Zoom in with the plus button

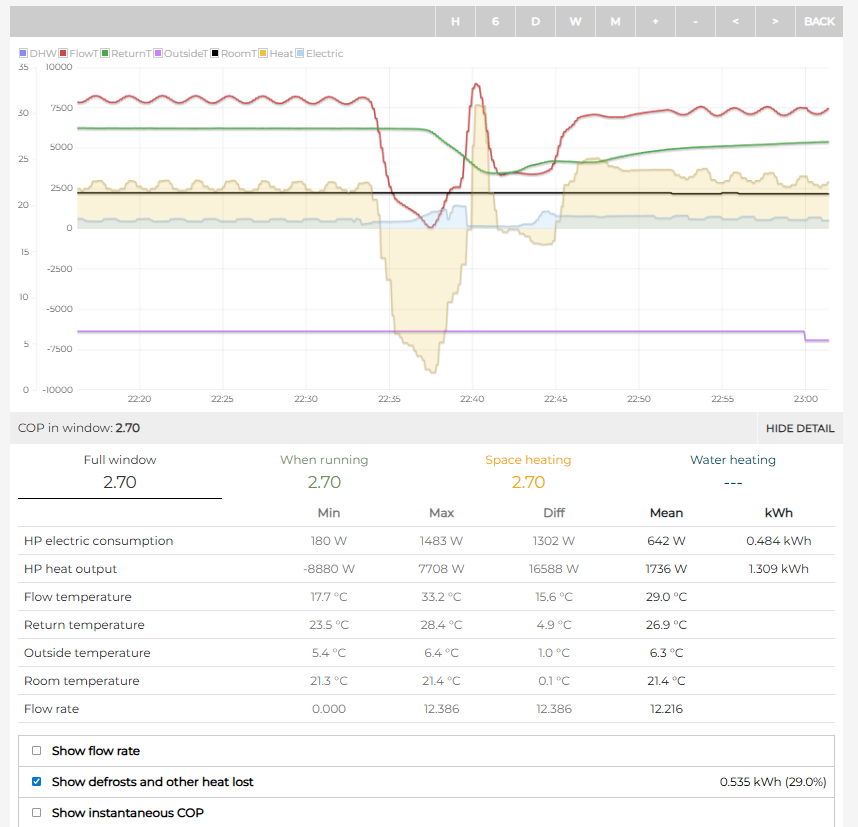pos(655,21)
